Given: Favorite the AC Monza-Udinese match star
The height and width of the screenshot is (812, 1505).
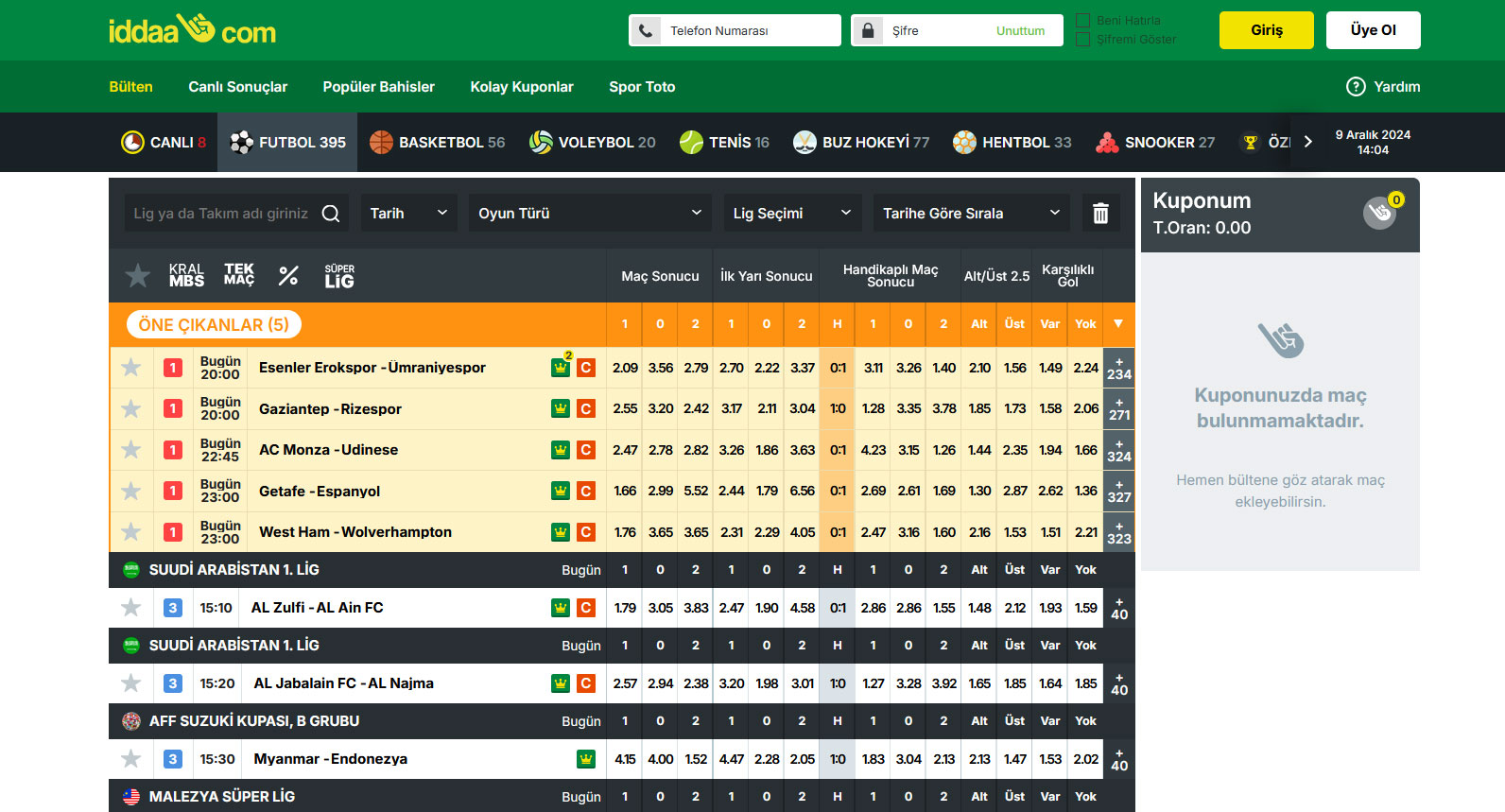Looking at the screenshot, I should click(x=131, y=450).
